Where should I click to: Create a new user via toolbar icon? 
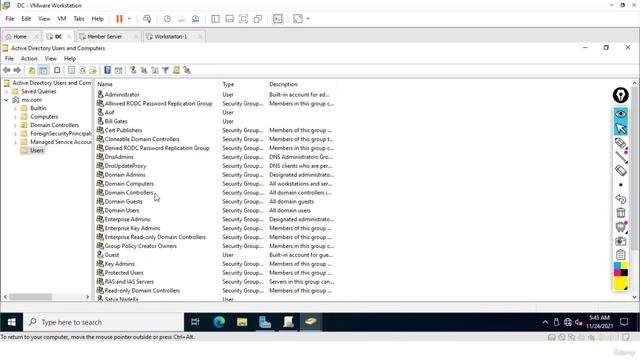coord(133,70)
